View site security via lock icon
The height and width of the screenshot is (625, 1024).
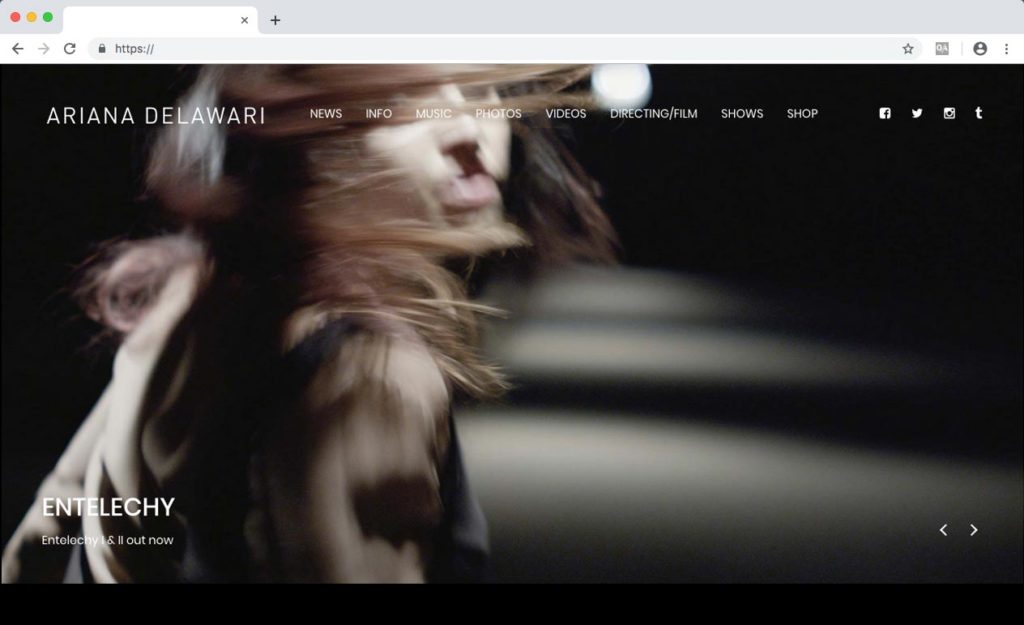pos(102,48)
